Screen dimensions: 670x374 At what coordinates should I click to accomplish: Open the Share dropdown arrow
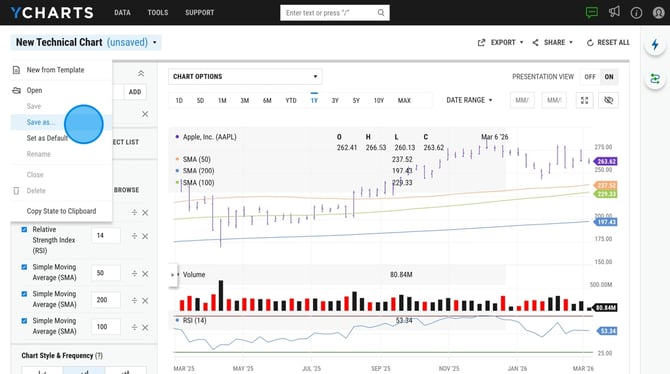click(x=571, y=43)
